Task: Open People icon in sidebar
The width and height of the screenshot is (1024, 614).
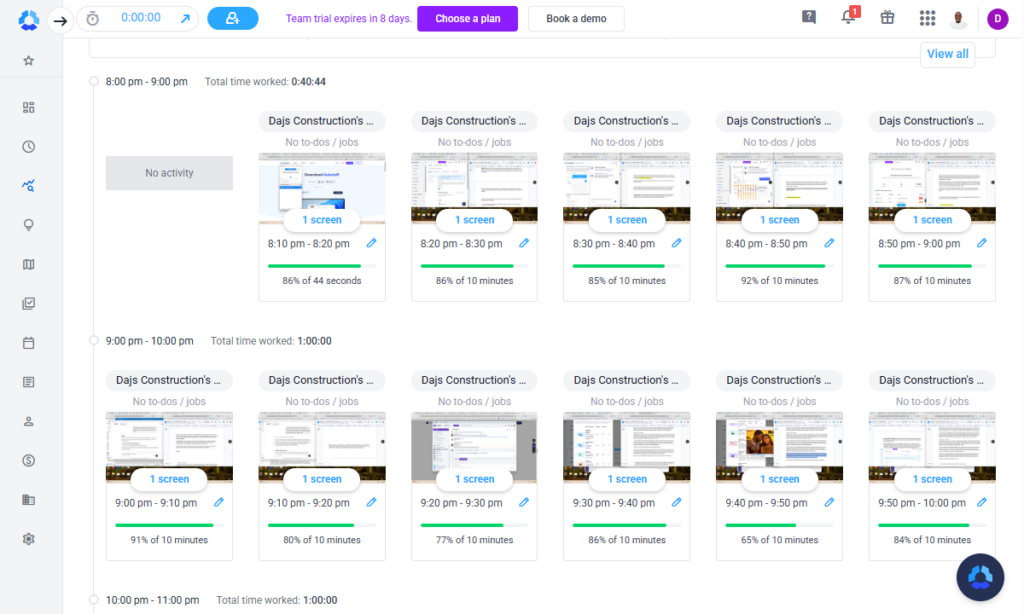Action: pos(29,421)
